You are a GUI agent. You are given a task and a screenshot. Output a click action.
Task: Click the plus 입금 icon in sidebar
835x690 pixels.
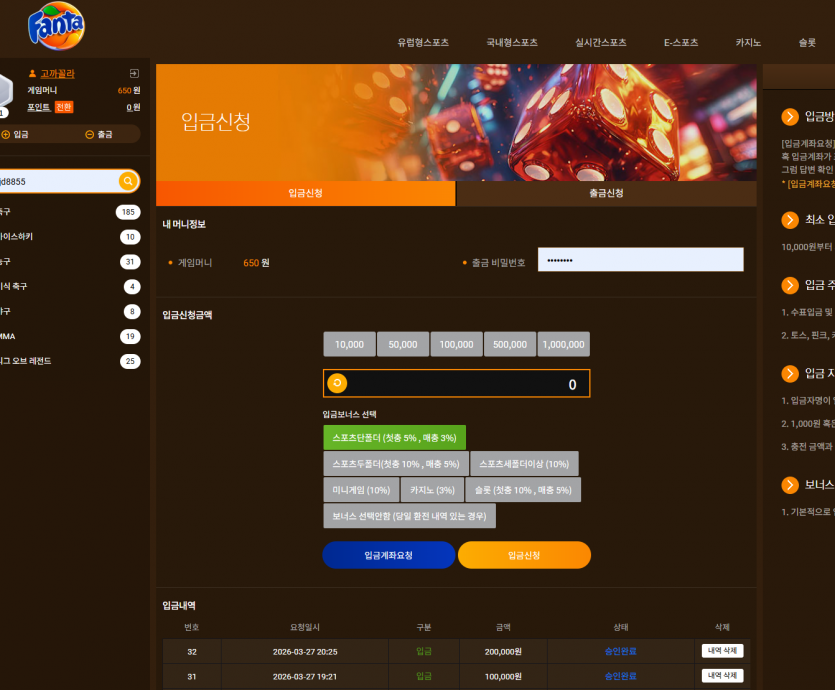click(6, 134)
